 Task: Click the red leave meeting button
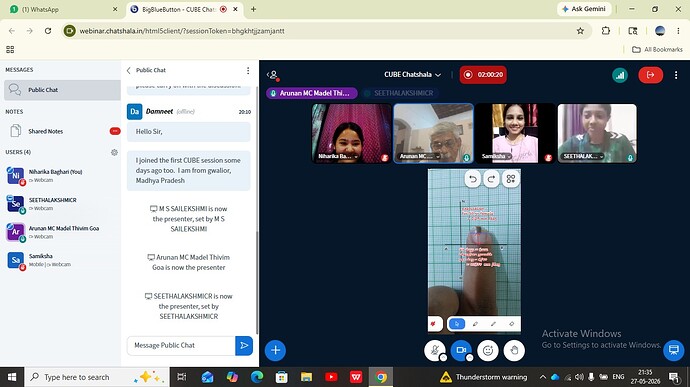[x=650, y=75]
